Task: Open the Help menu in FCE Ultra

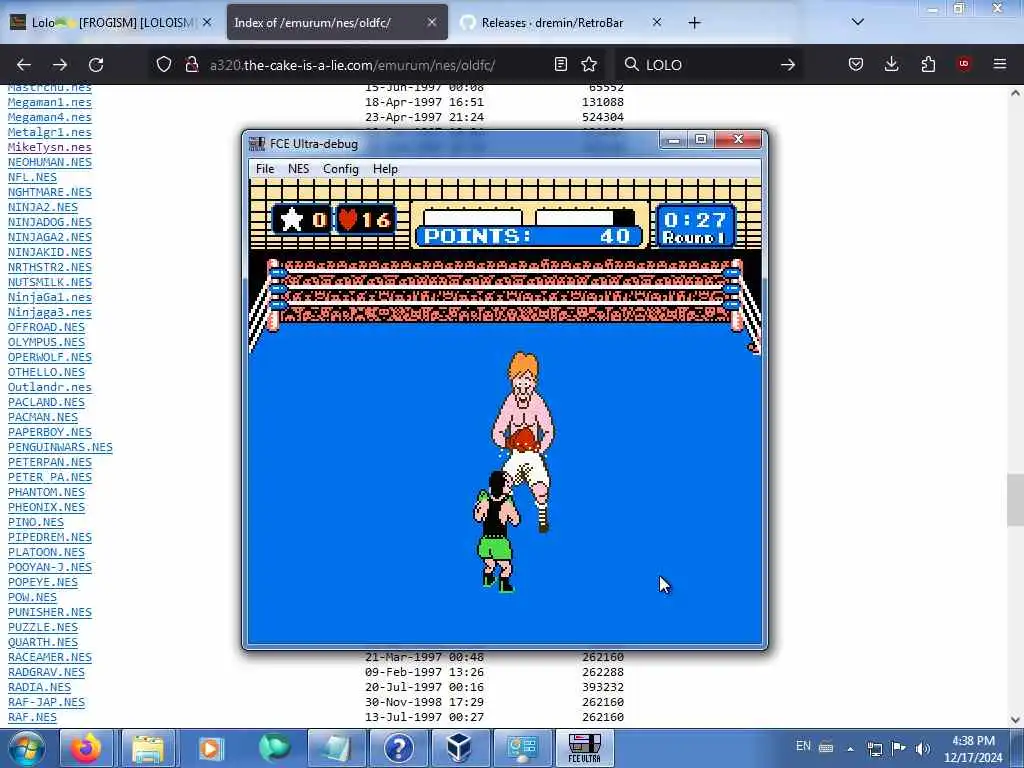Action: [x=385, y=168]
